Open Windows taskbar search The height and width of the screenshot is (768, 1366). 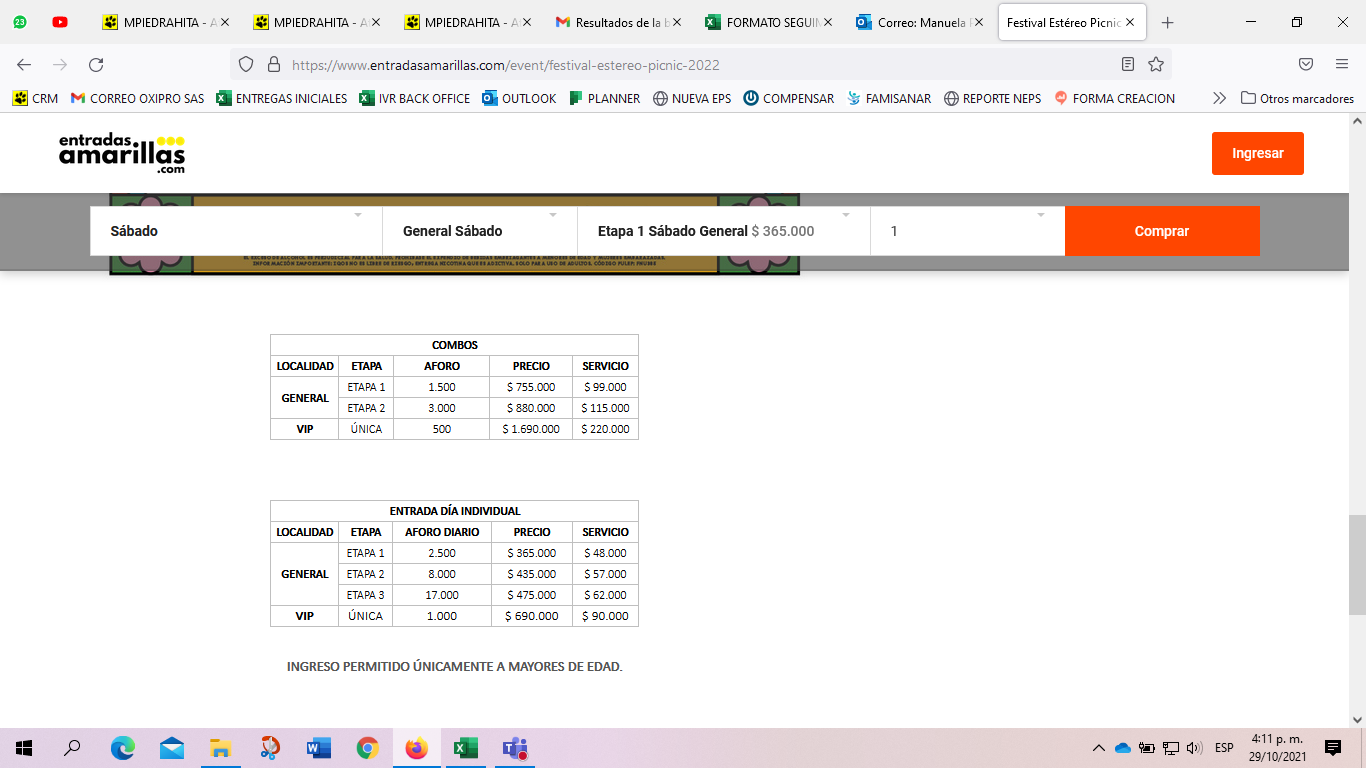point(72,748)
